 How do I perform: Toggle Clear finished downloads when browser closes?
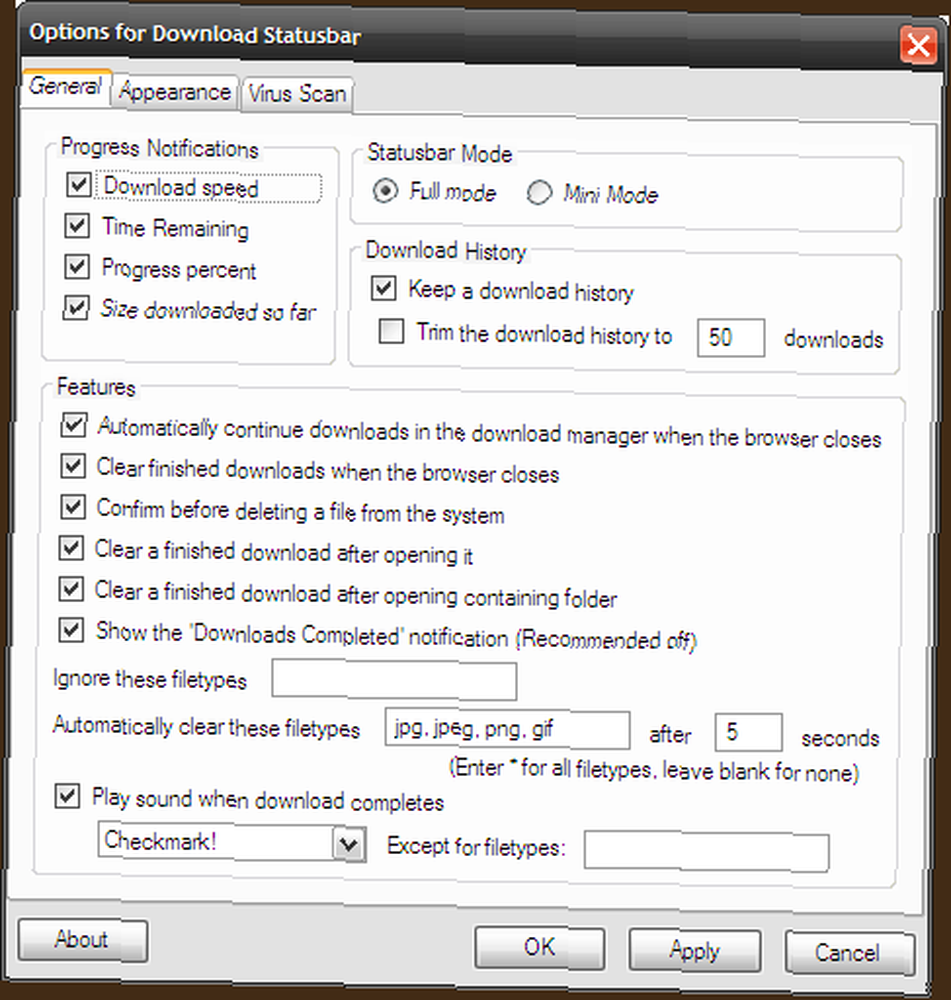(x=73, y=466)
